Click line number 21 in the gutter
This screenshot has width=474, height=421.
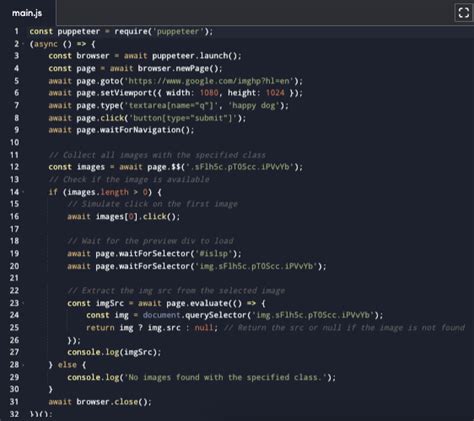point(14,278)
